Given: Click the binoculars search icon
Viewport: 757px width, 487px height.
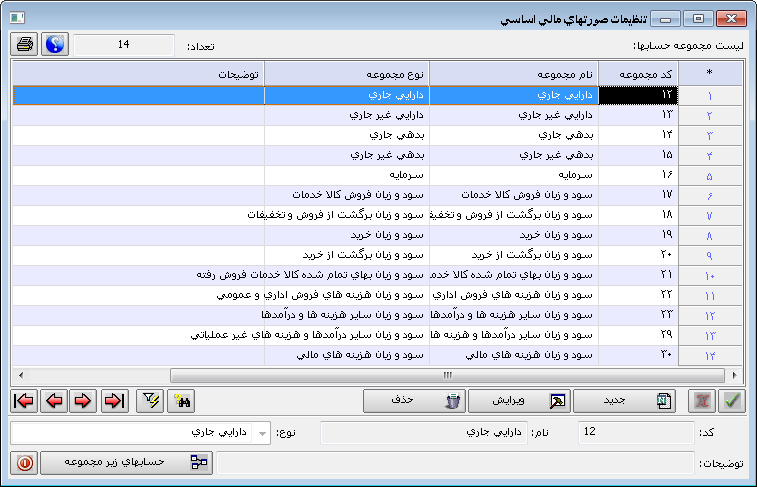Looking at the screenshot, I should 181,401.
